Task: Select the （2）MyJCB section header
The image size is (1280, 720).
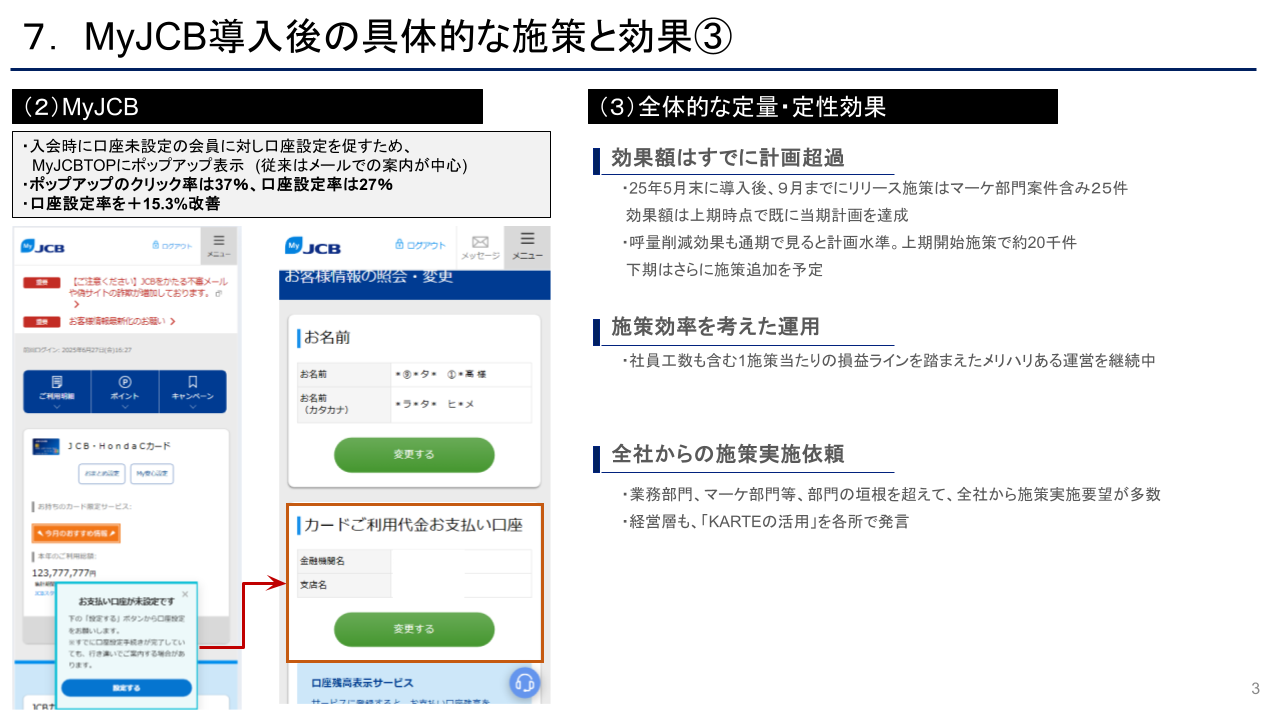Action: click(x=247, y=107)
